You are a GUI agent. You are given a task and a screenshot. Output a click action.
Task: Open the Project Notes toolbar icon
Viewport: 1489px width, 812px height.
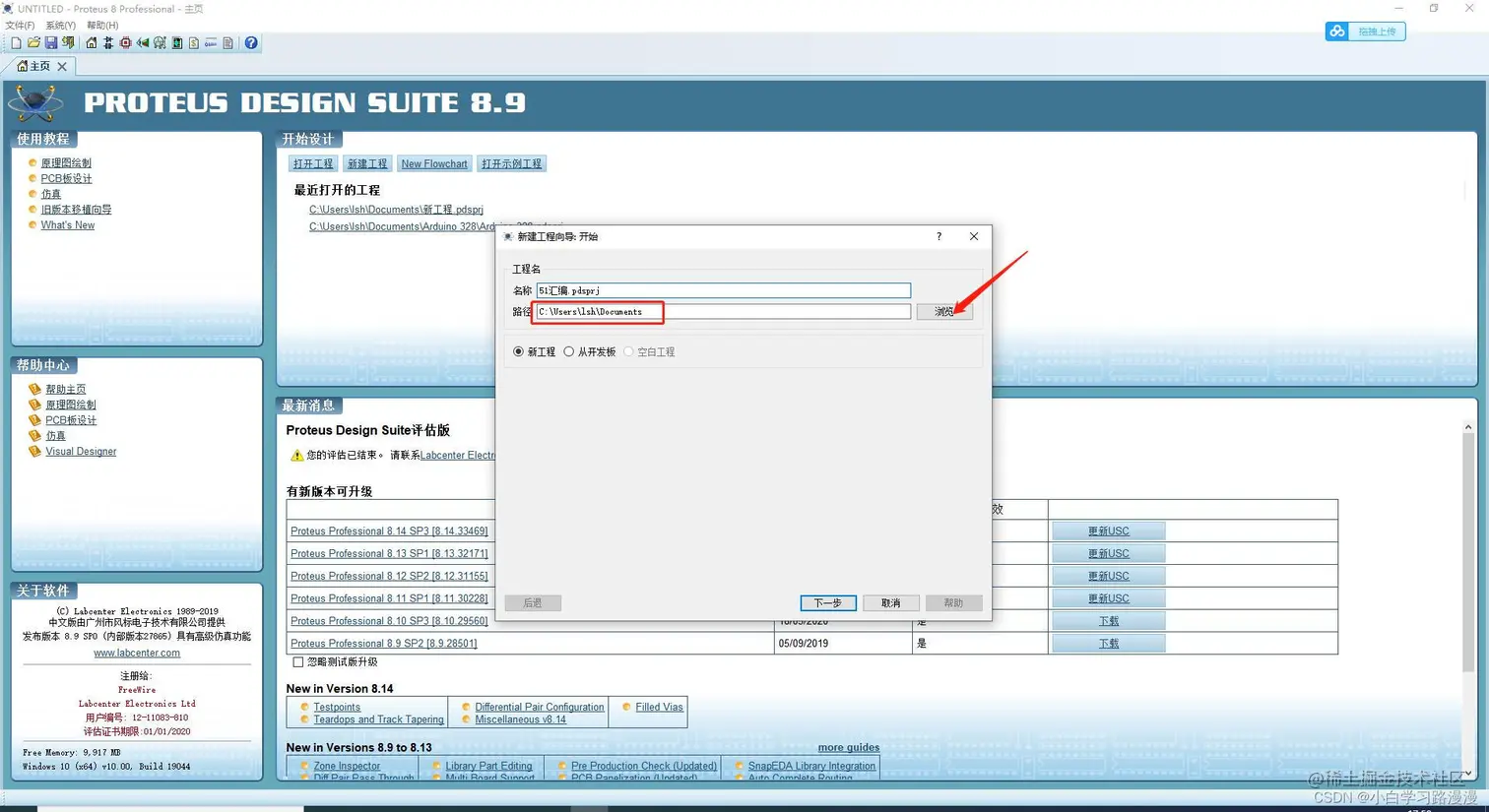(x=227, y=43)
